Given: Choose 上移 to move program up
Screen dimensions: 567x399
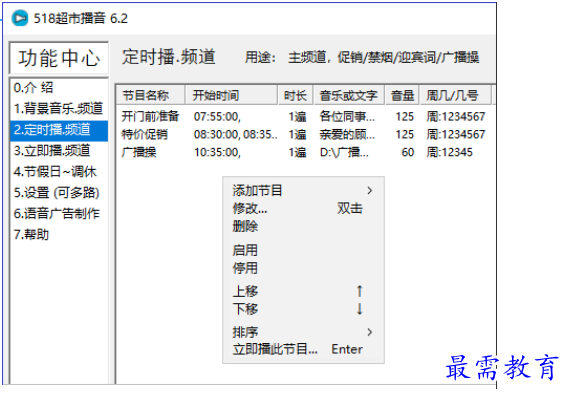Looking at the screenshot, I should click(303, 291).
